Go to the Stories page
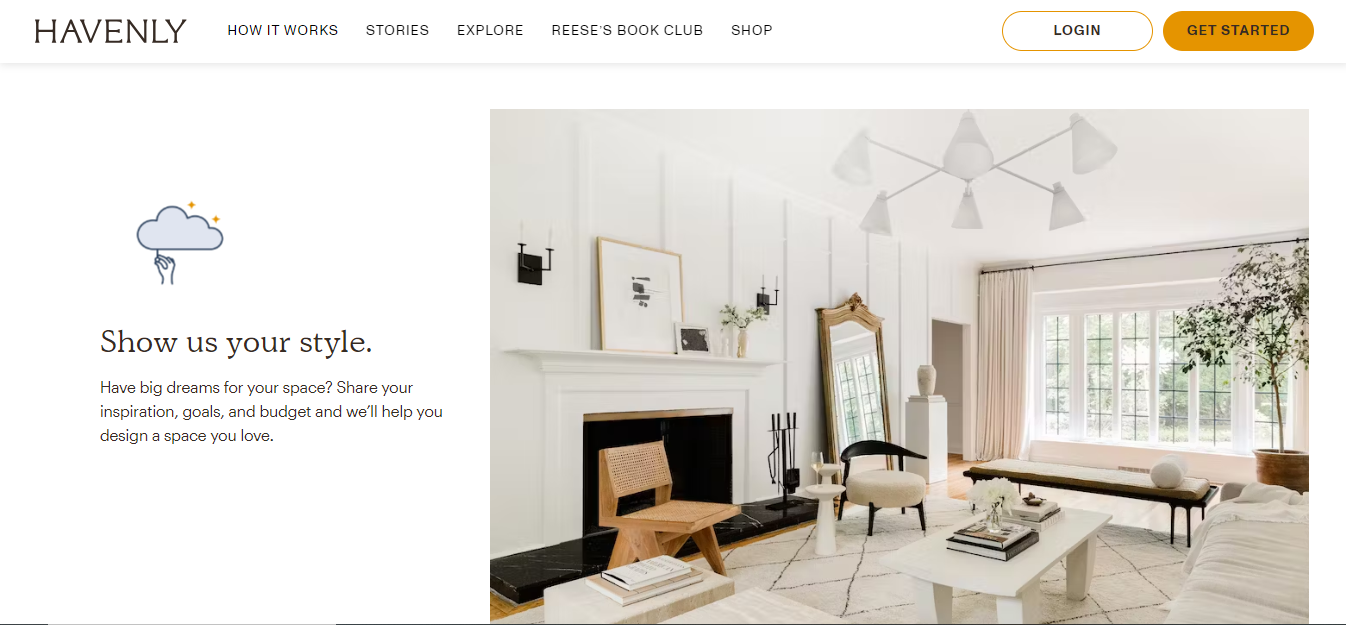1346x625 pixels. click(x=397, y=31)
